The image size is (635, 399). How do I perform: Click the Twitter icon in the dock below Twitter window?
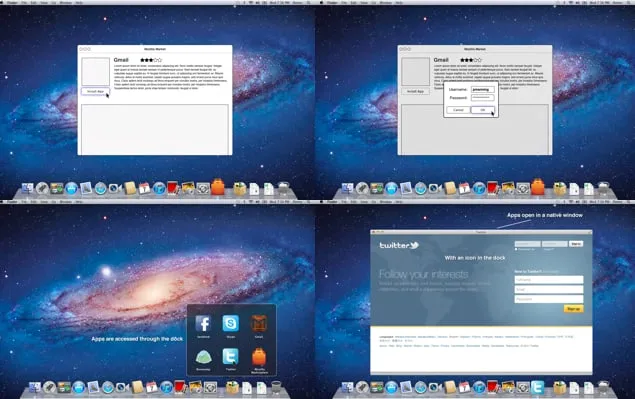click(x=537, y=388)
